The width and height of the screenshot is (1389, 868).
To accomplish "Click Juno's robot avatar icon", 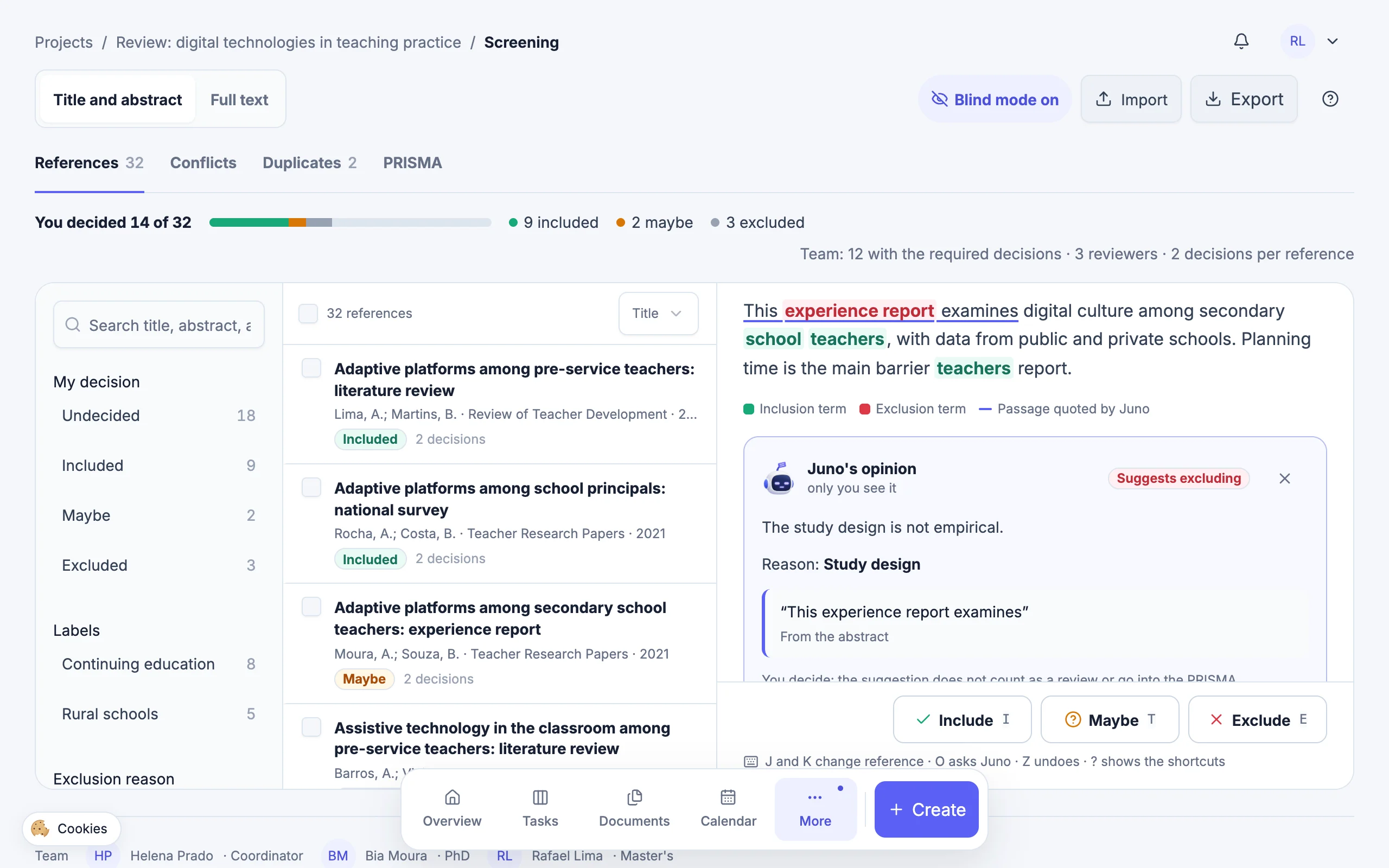I will coord(779,478).
